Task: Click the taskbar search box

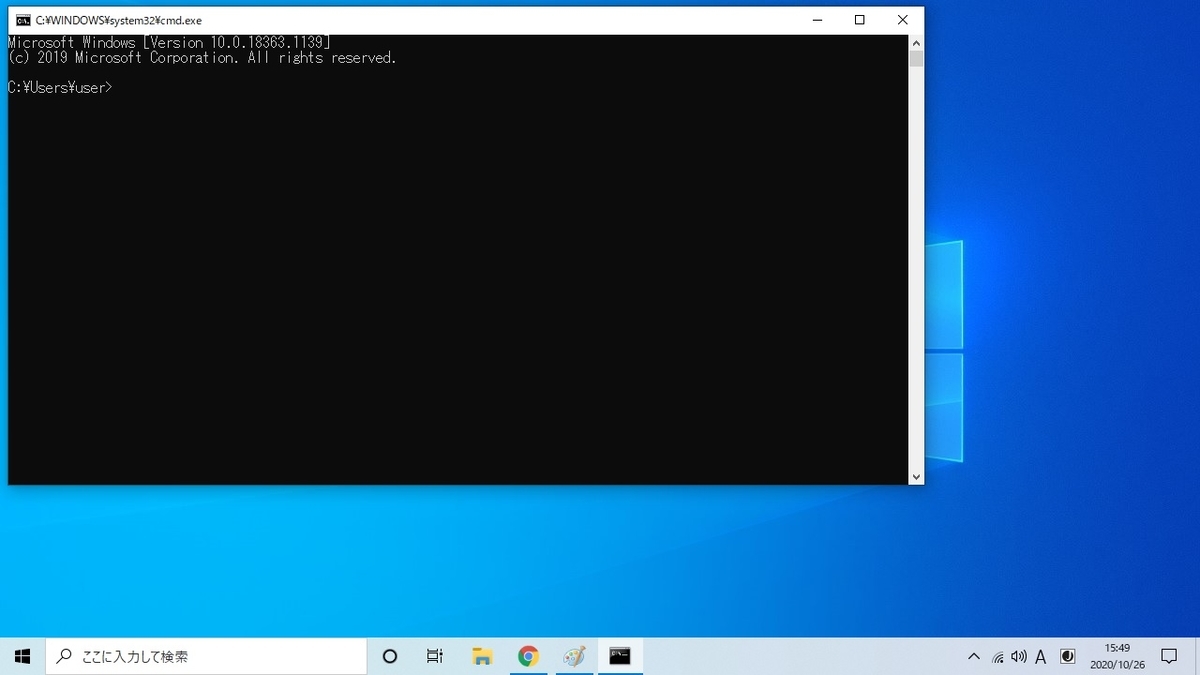Action: point(207,656)
